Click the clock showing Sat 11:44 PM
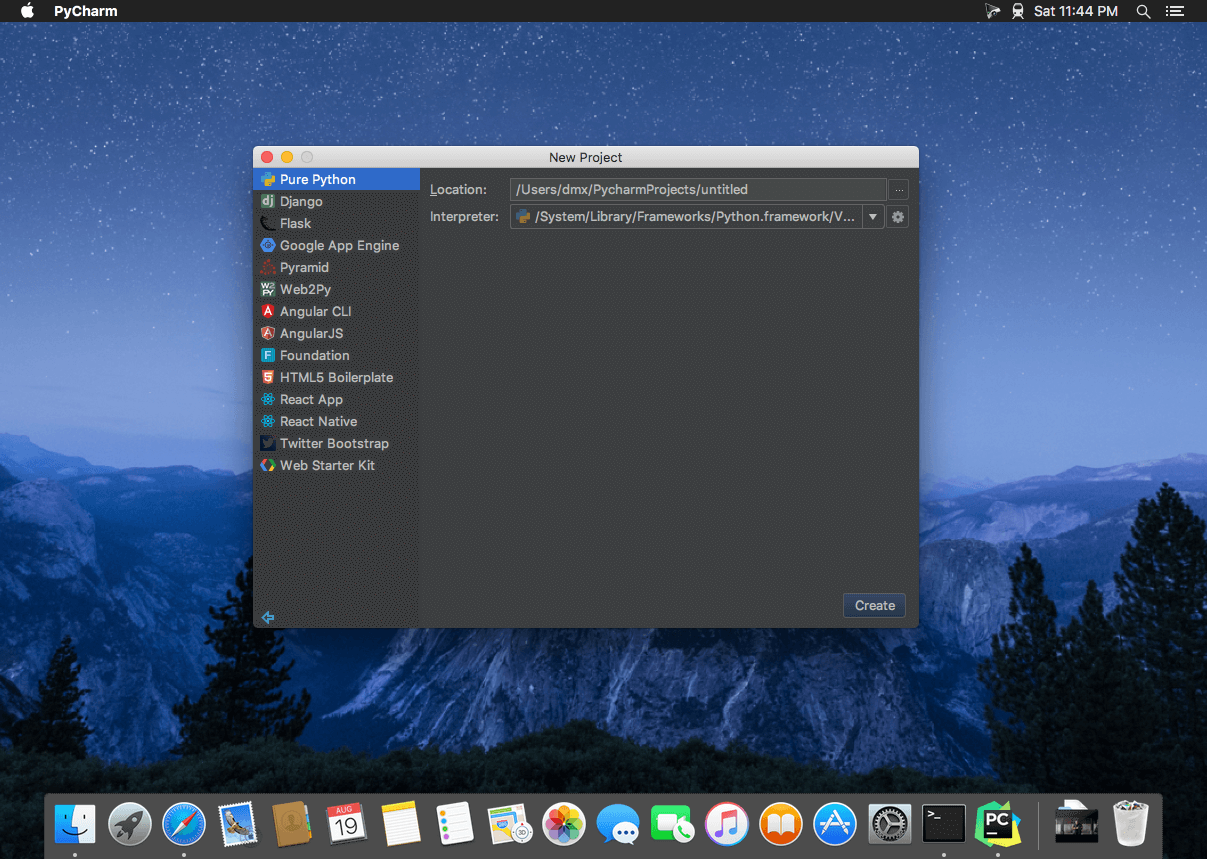Viewport: 1207px width, 859px height. (1076, 11)
